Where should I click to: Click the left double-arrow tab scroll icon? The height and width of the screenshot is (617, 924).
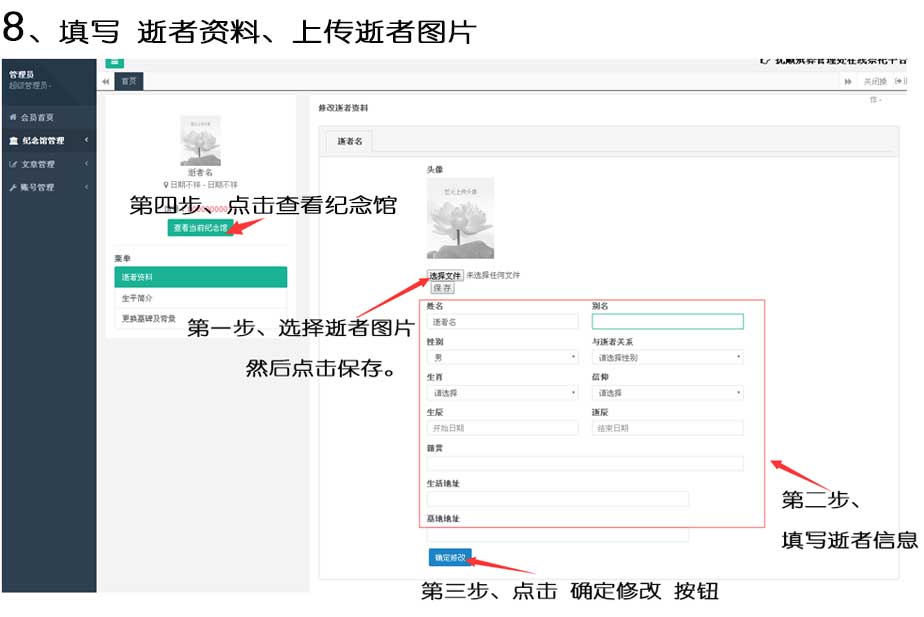(106, 82)
